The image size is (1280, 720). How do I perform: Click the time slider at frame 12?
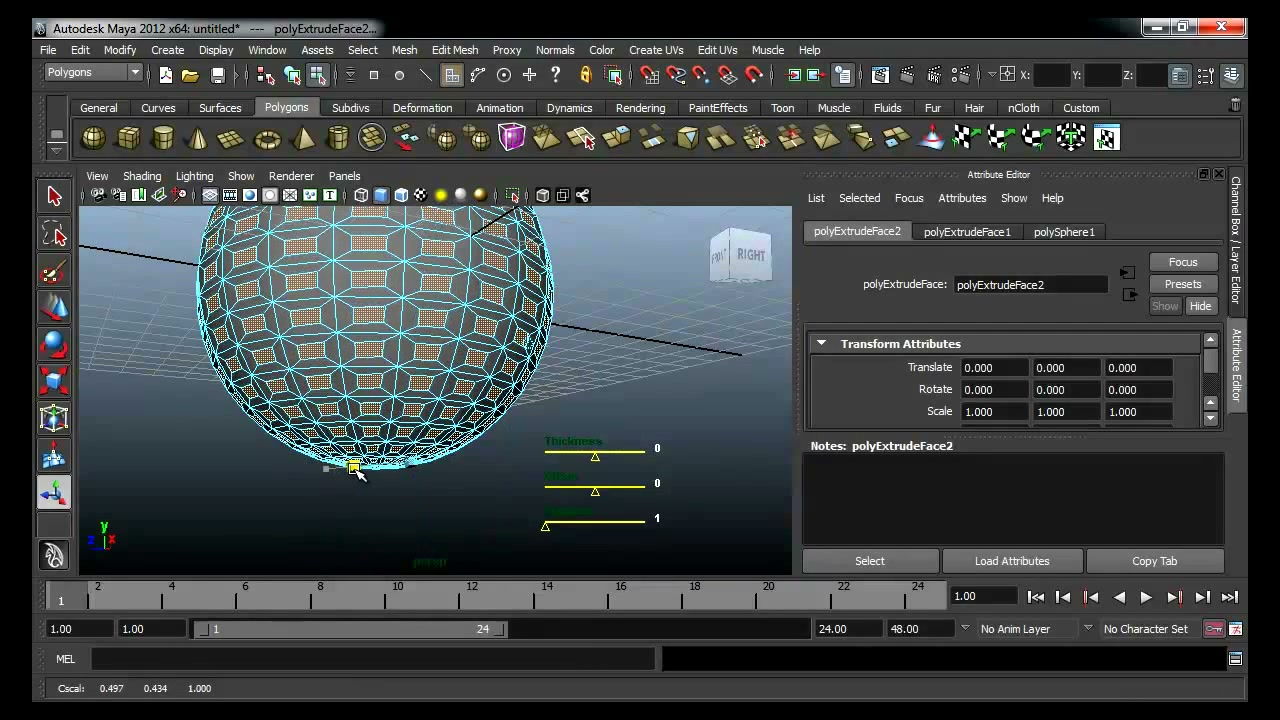click(x=472, y=597)
